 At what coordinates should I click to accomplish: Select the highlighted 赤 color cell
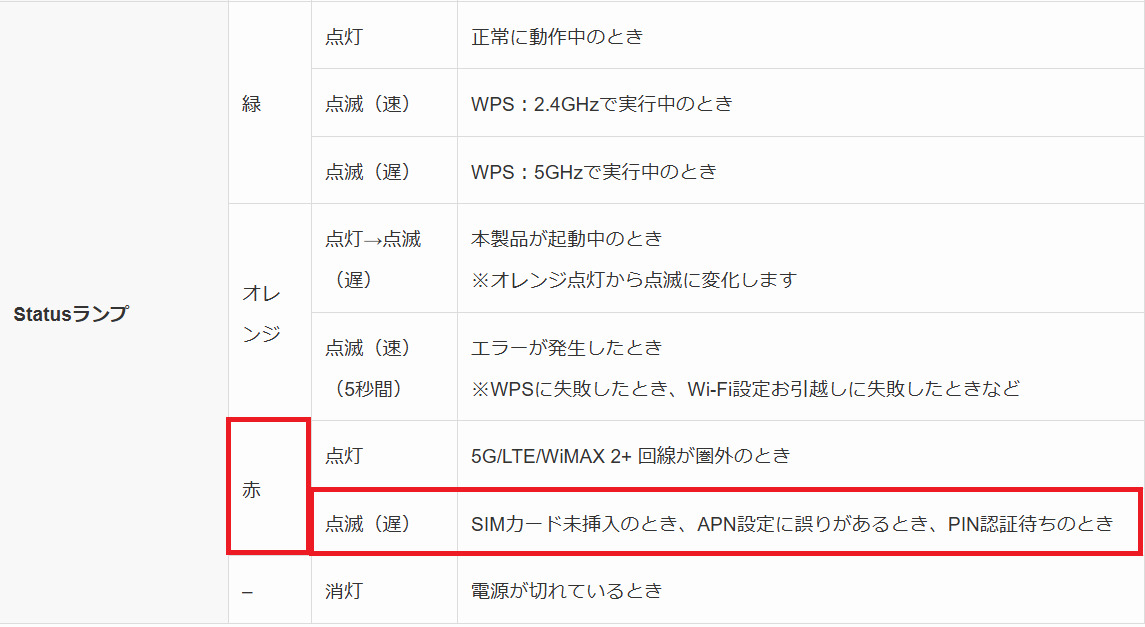tap(269, 486)
